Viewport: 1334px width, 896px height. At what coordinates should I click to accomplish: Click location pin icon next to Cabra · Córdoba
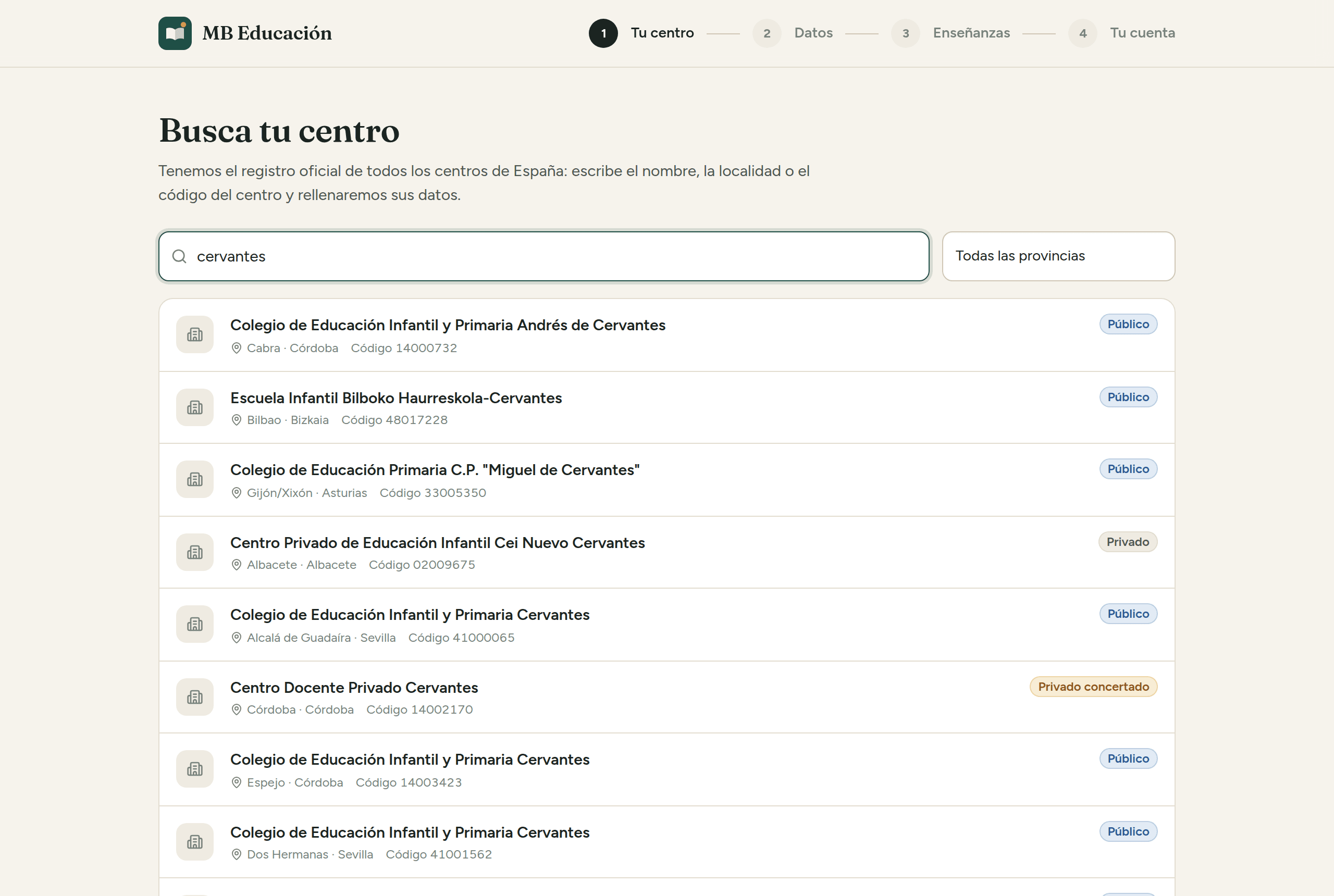point(236,348)
